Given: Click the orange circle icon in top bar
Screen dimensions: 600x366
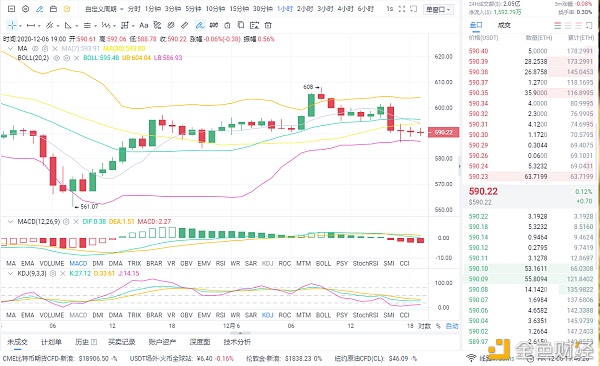Looking at the screenshot, I should click(67, 9).
